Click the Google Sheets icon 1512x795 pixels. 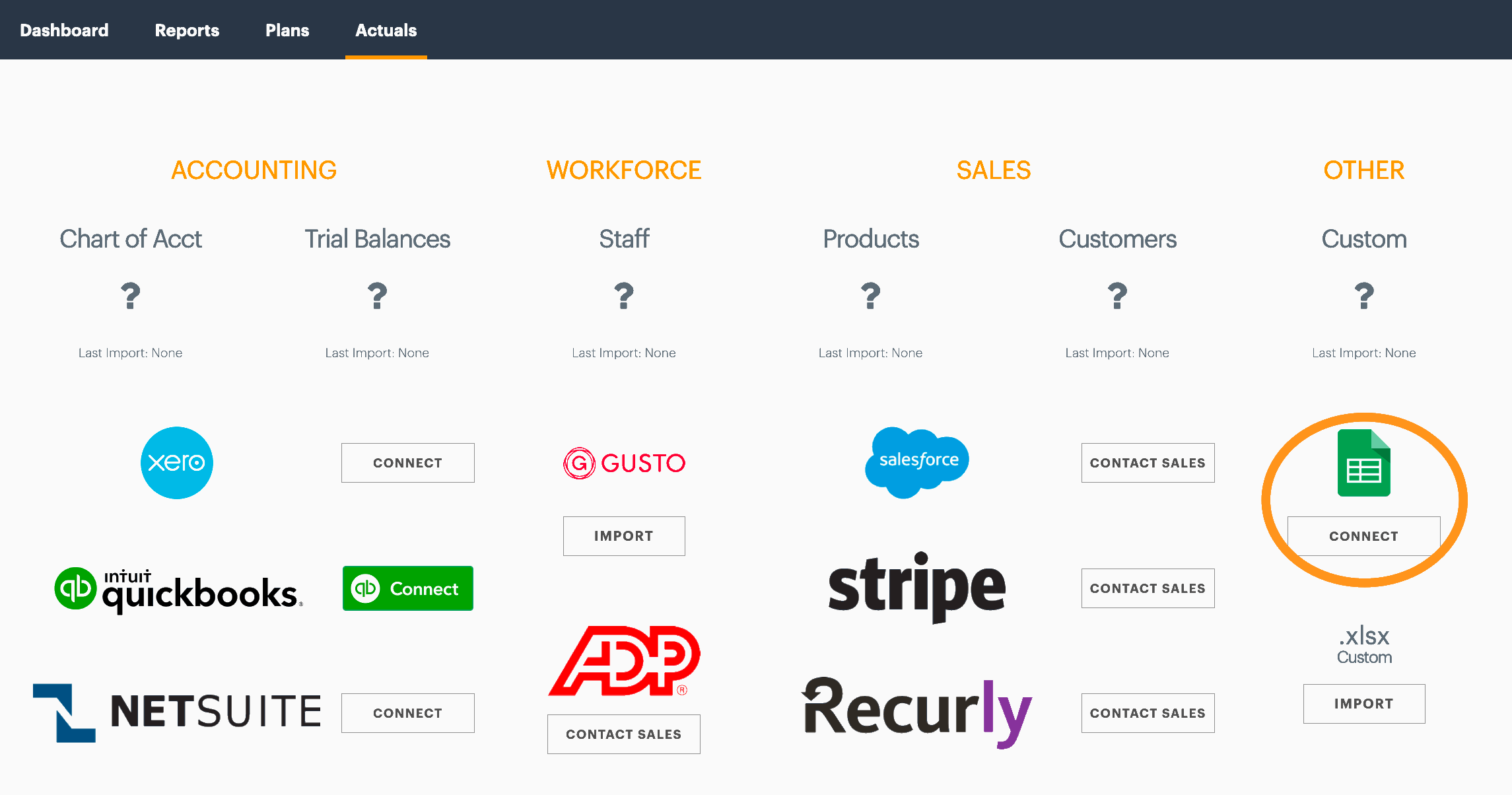click(1364, 463)
